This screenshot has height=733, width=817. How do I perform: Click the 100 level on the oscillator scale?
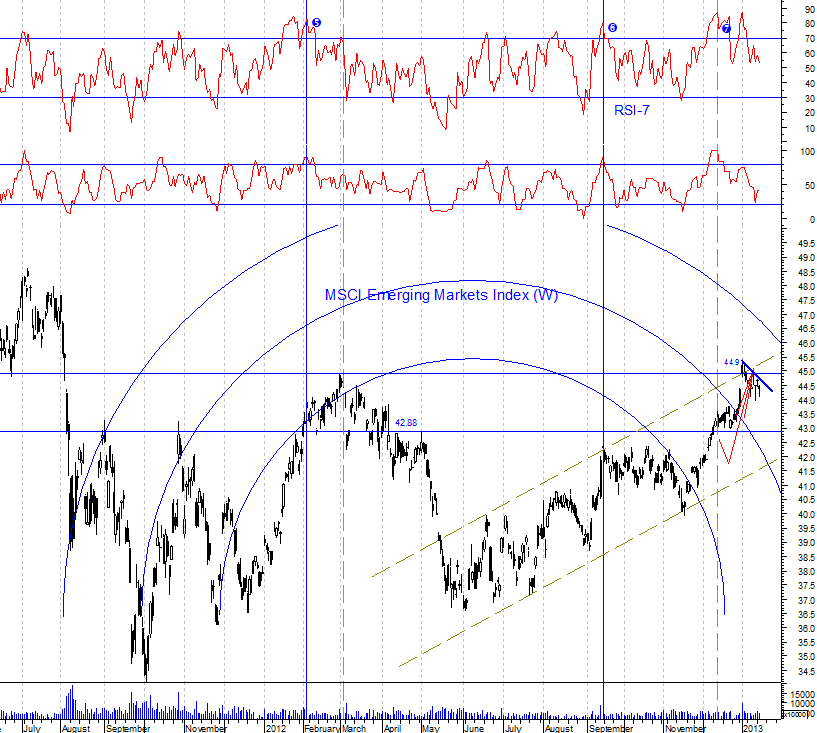point(808,152)
